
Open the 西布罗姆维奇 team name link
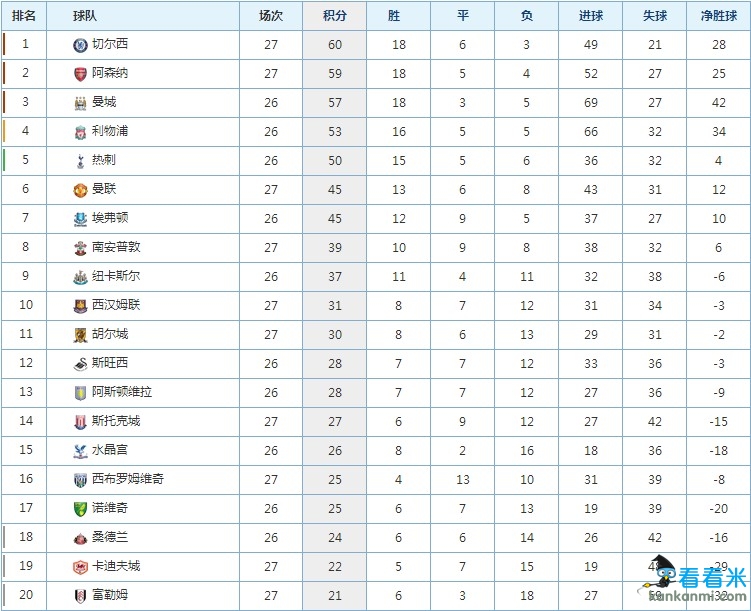[x=128, y=480]
